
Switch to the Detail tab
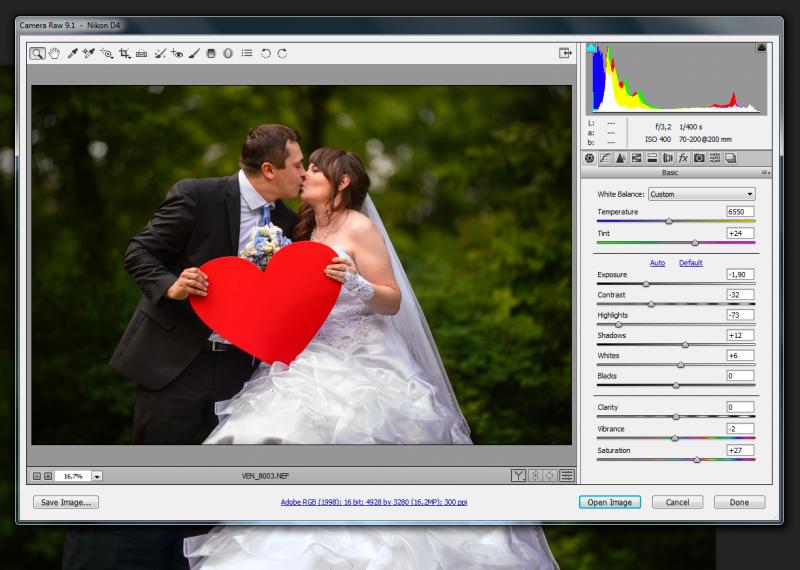(620, 158)
